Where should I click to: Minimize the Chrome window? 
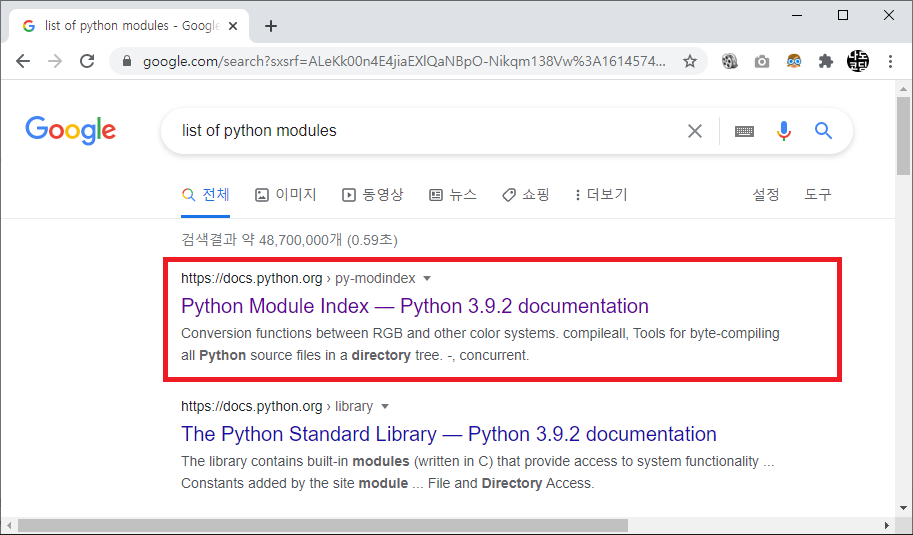pyautogui.click(x=797, y=15)
